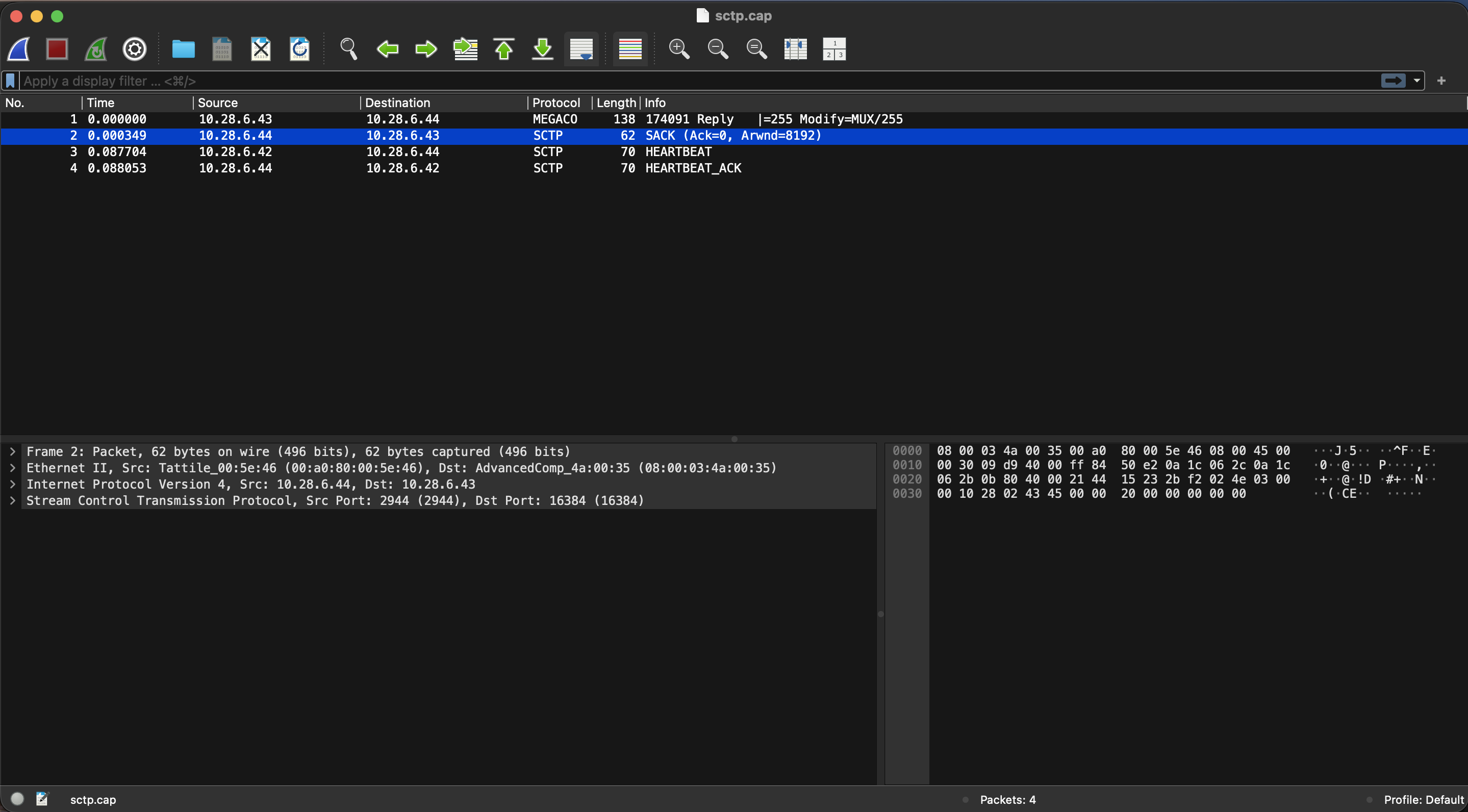
Task: Sort by Protocol column header
Action: point(560,103)
